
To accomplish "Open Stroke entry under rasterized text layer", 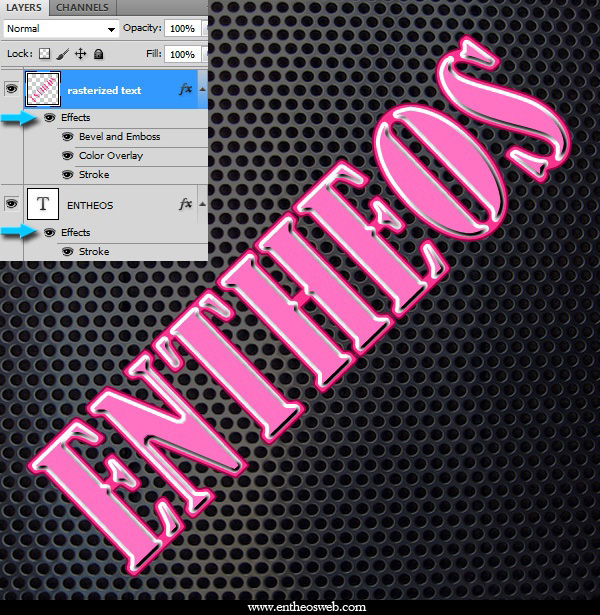I will click(94, 175).
